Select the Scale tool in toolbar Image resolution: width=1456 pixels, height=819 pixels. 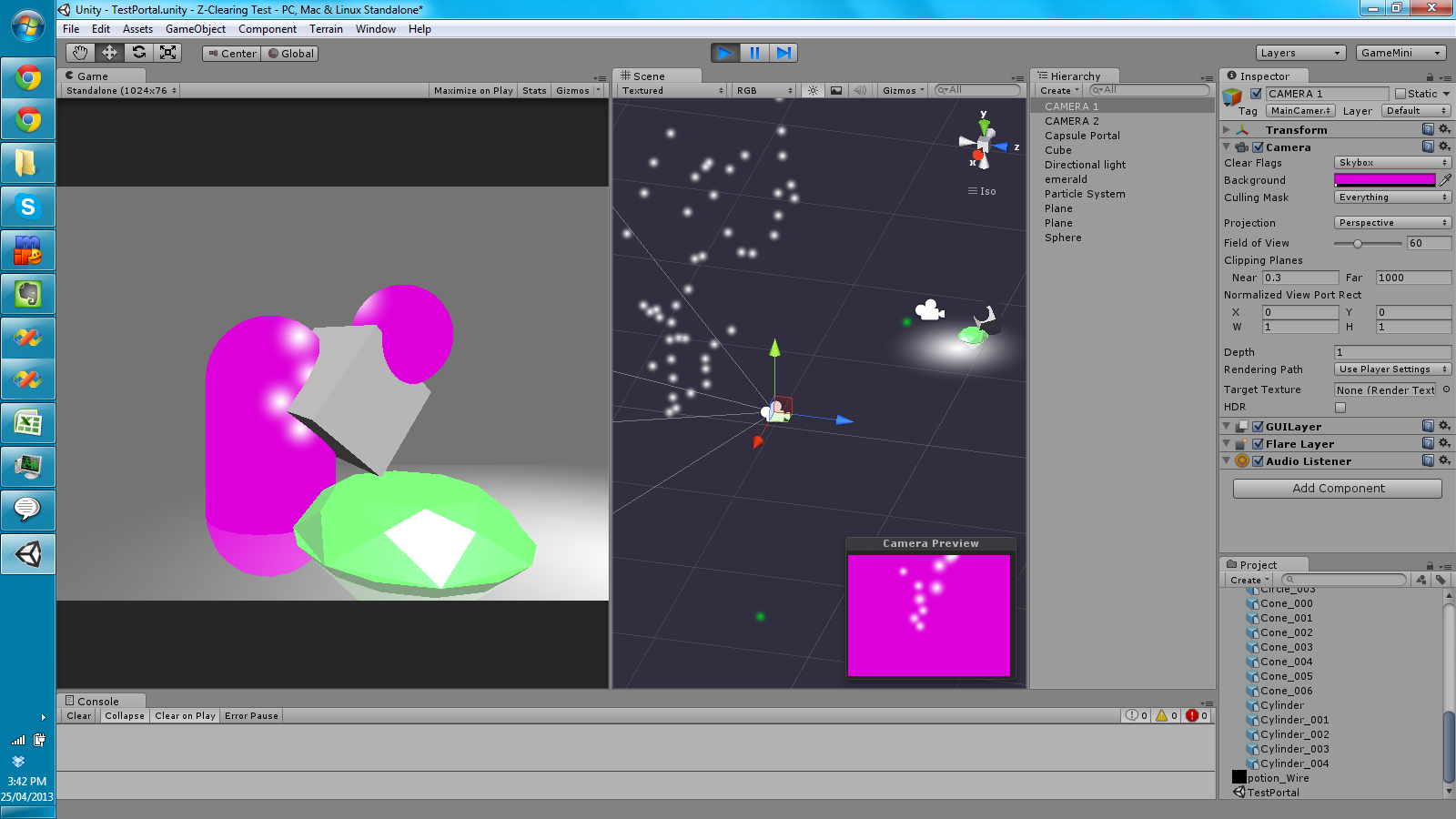click(167, 53)
